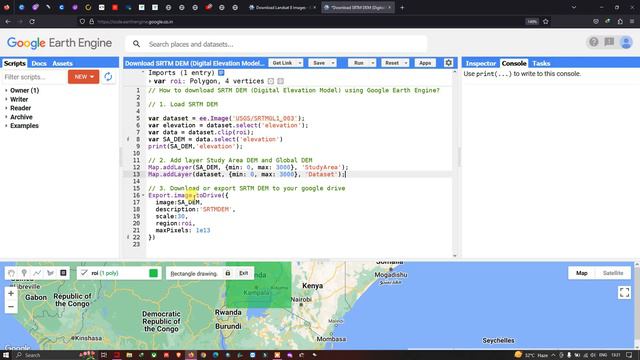Viewport: 640px width, 360px height.
Task: Switch to the Tasks tab
Action: pos(541,63)
